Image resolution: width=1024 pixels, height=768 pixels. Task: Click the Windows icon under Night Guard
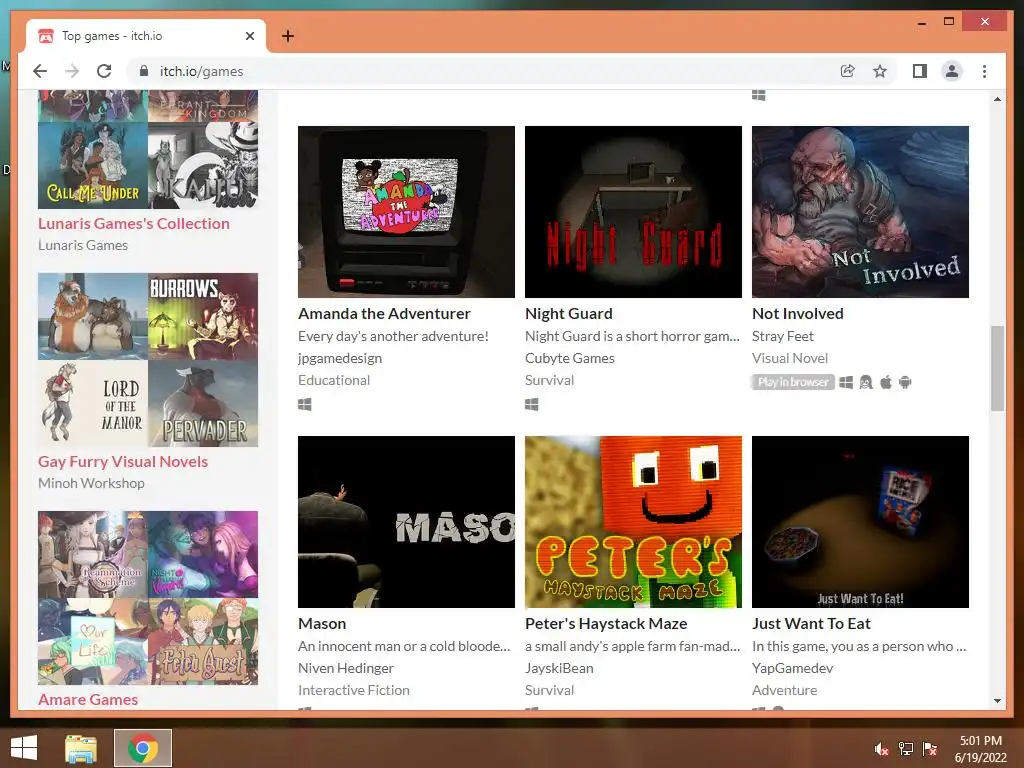point(532,405)
